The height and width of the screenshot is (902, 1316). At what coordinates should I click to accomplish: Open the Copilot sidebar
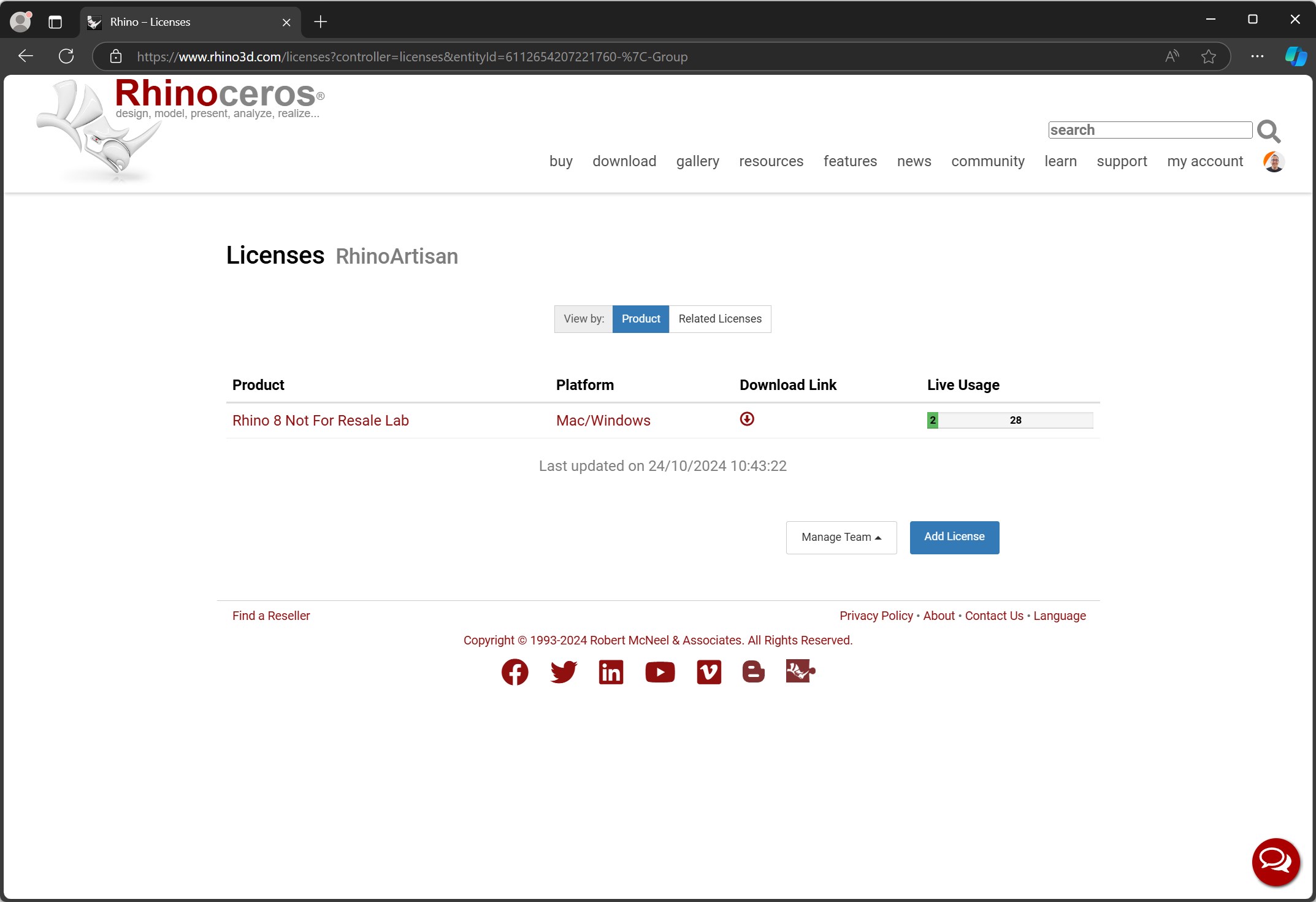click(x=1296, y=56)
